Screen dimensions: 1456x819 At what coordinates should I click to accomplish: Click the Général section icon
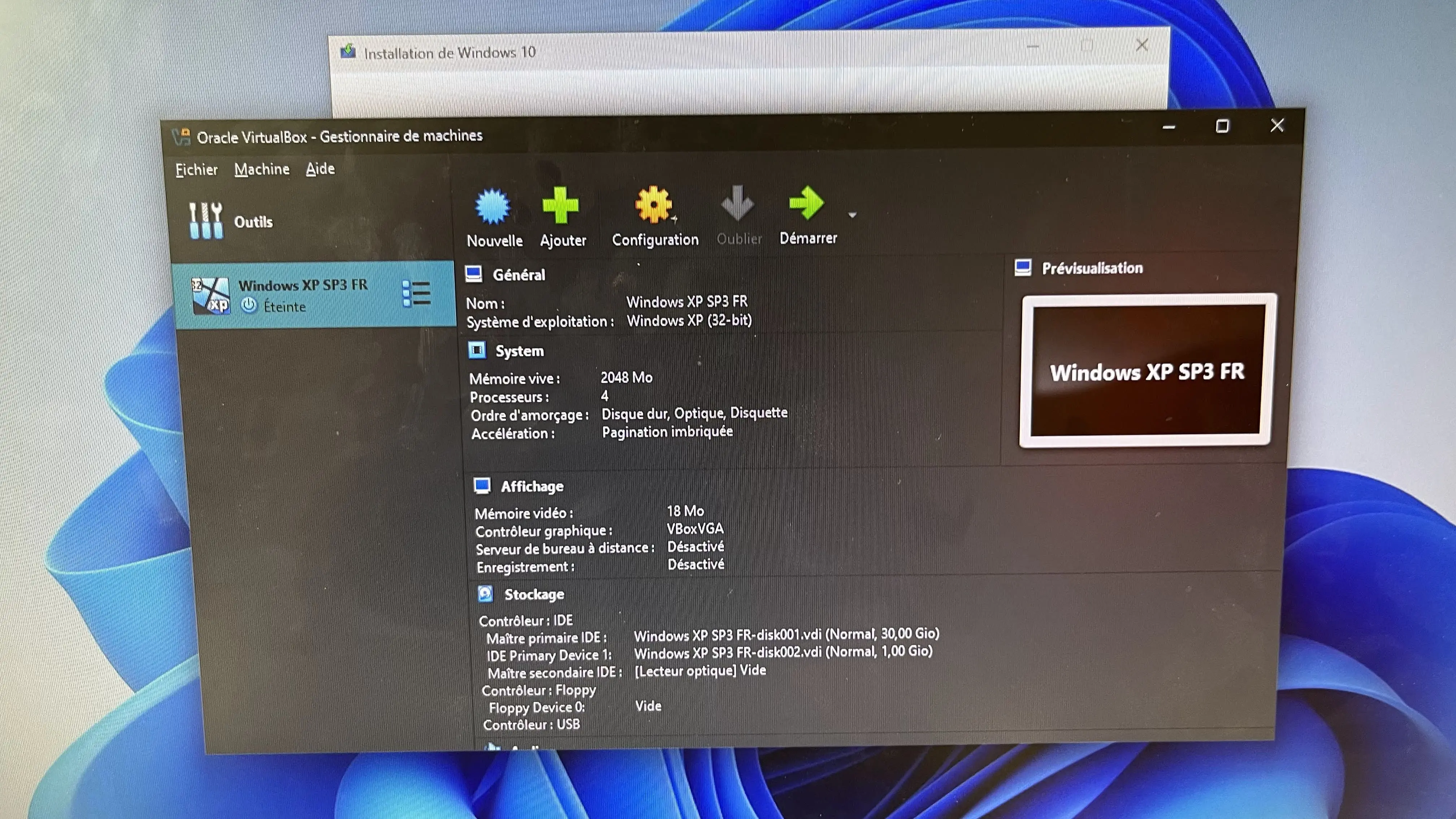pos(474,274)
